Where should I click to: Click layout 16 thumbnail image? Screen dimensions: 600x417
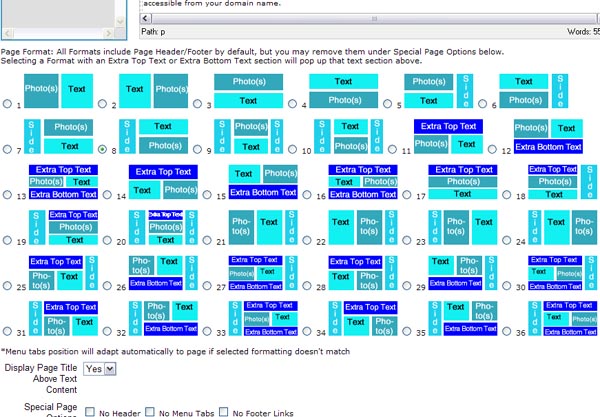pos(363,182)
